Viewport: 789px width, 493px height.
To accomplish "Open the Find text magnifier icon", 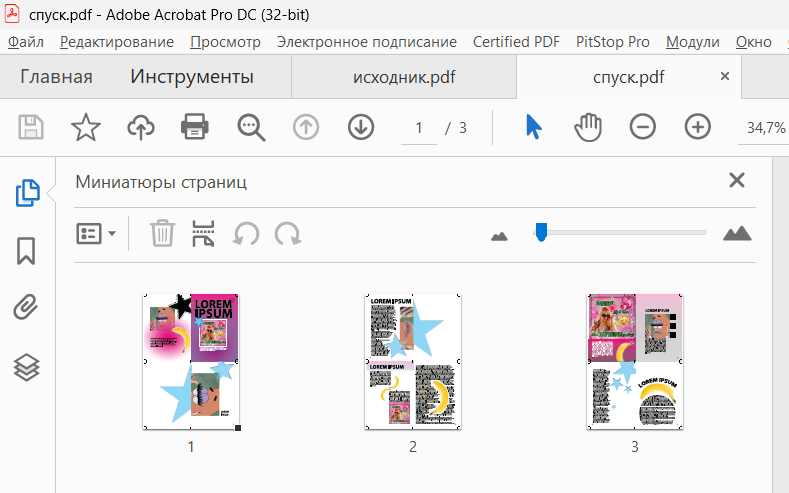I will coord(251,128).
